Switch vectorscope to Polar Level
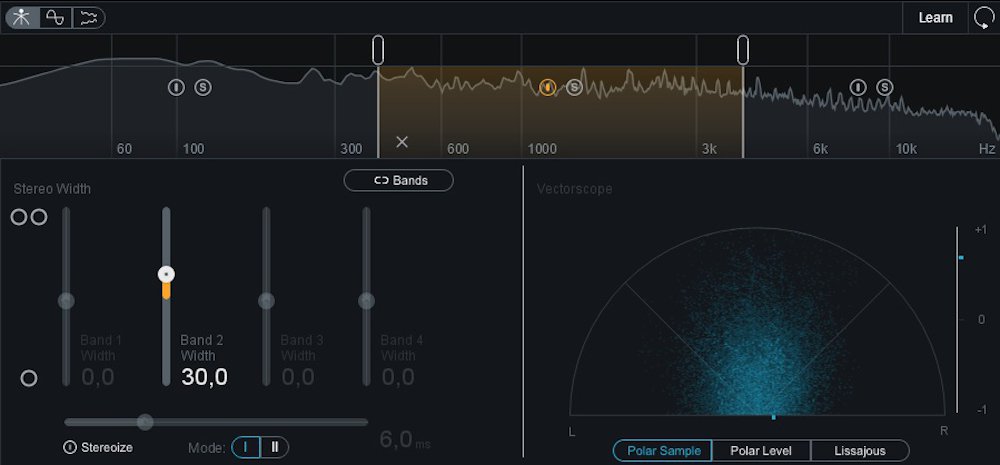The width and height of the screenshot is (1000, 465). tap(761, 451)
